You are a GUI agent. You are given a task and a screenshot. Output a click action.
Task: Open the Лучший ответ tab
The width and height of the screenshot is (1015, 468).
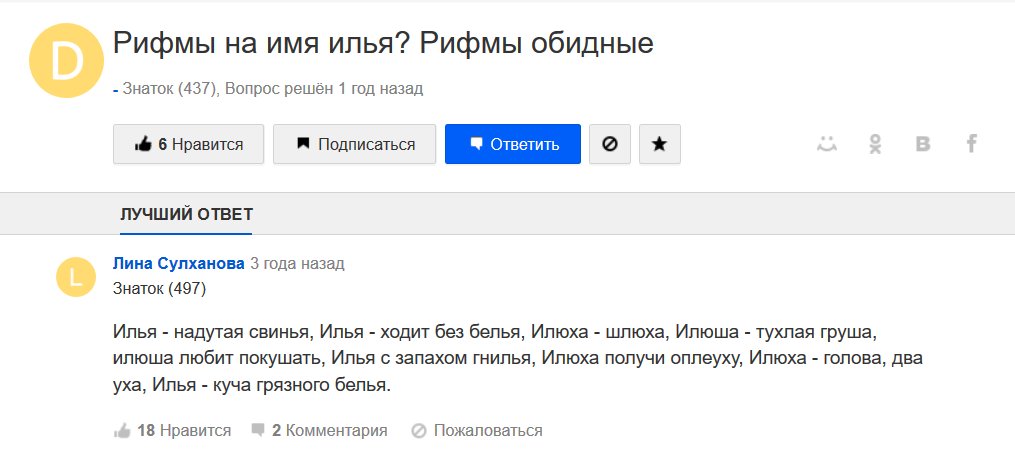(x=186, y=214)
